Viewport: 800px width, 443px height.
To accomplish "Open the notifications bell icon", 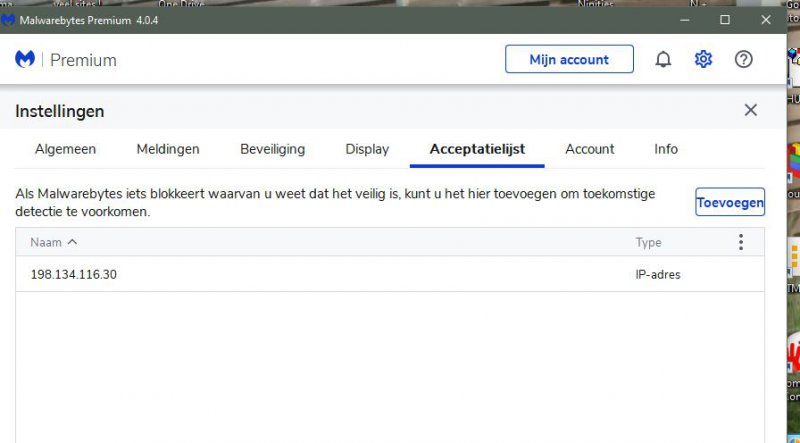I will (663, 60).
